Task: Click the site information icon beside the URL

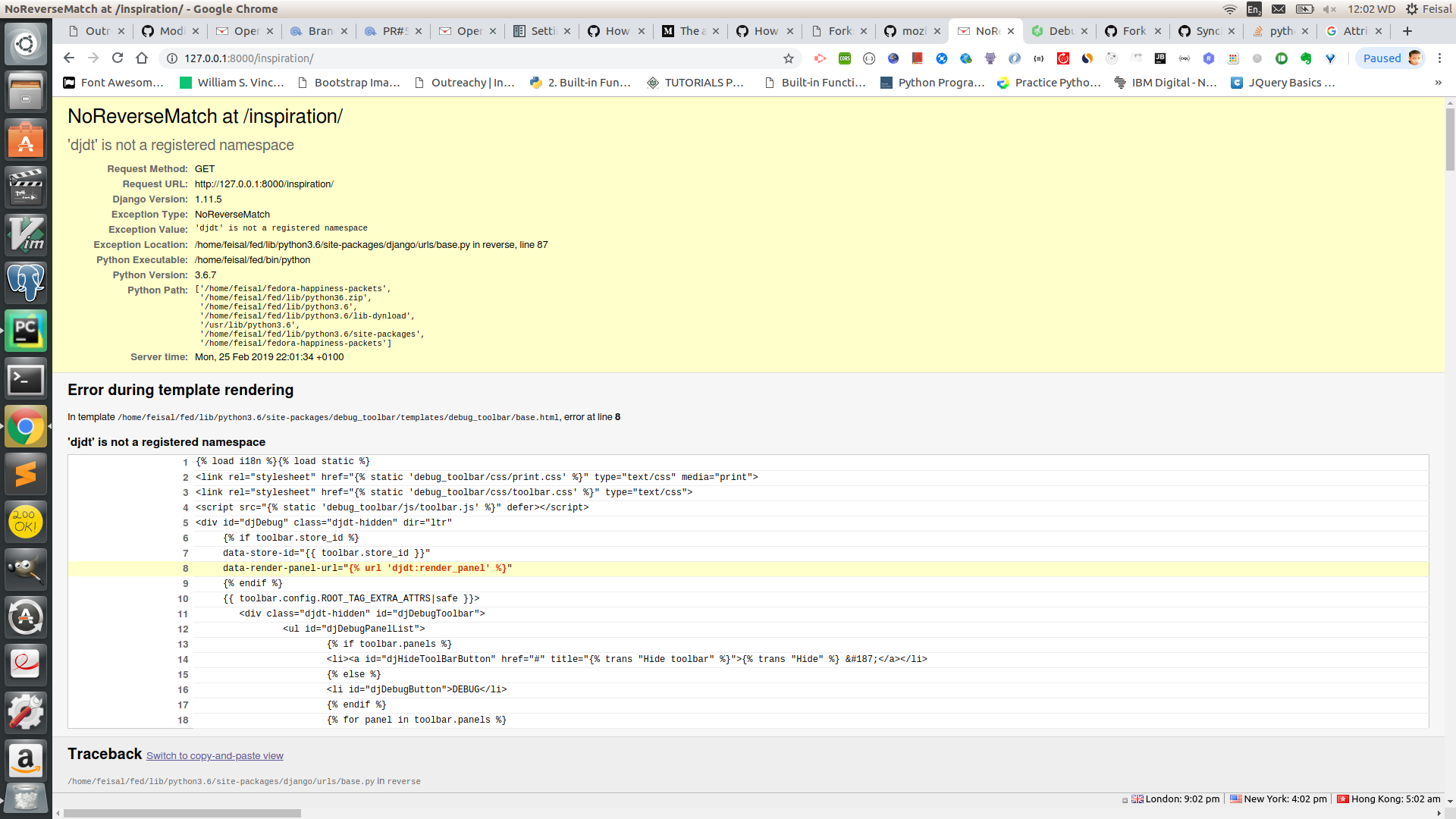Action: 171,58
